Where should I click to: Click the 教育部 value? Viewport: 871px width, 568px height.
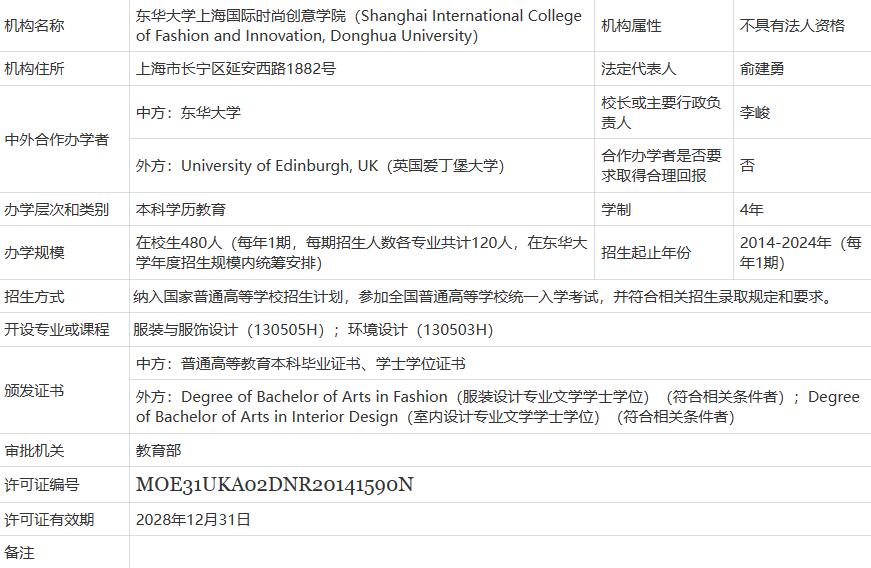(x=158, y=450)
